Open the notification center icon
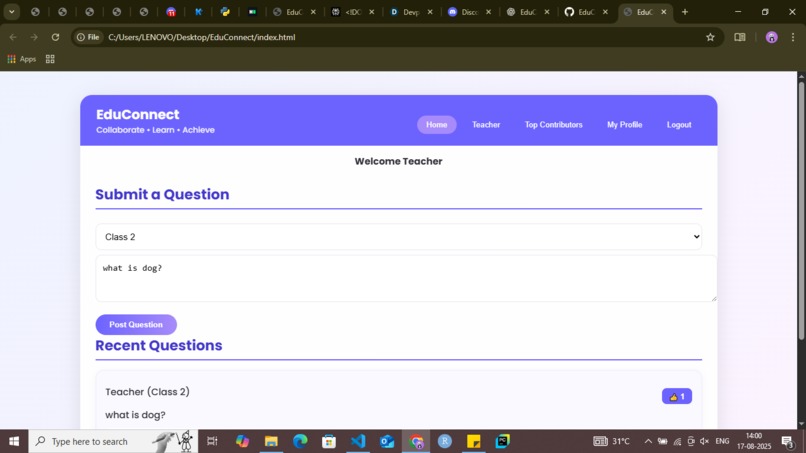 point(788,441)
